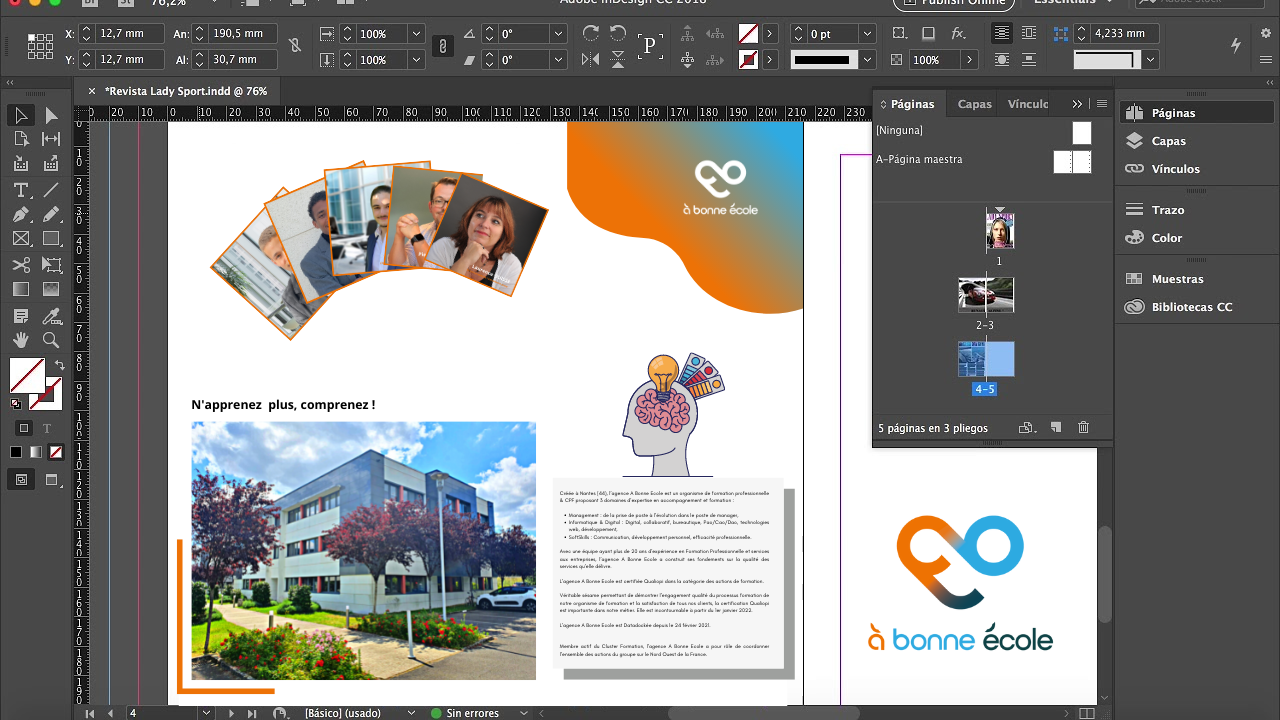Open opacity 100% slider arrow

click(x=970, y=60)
